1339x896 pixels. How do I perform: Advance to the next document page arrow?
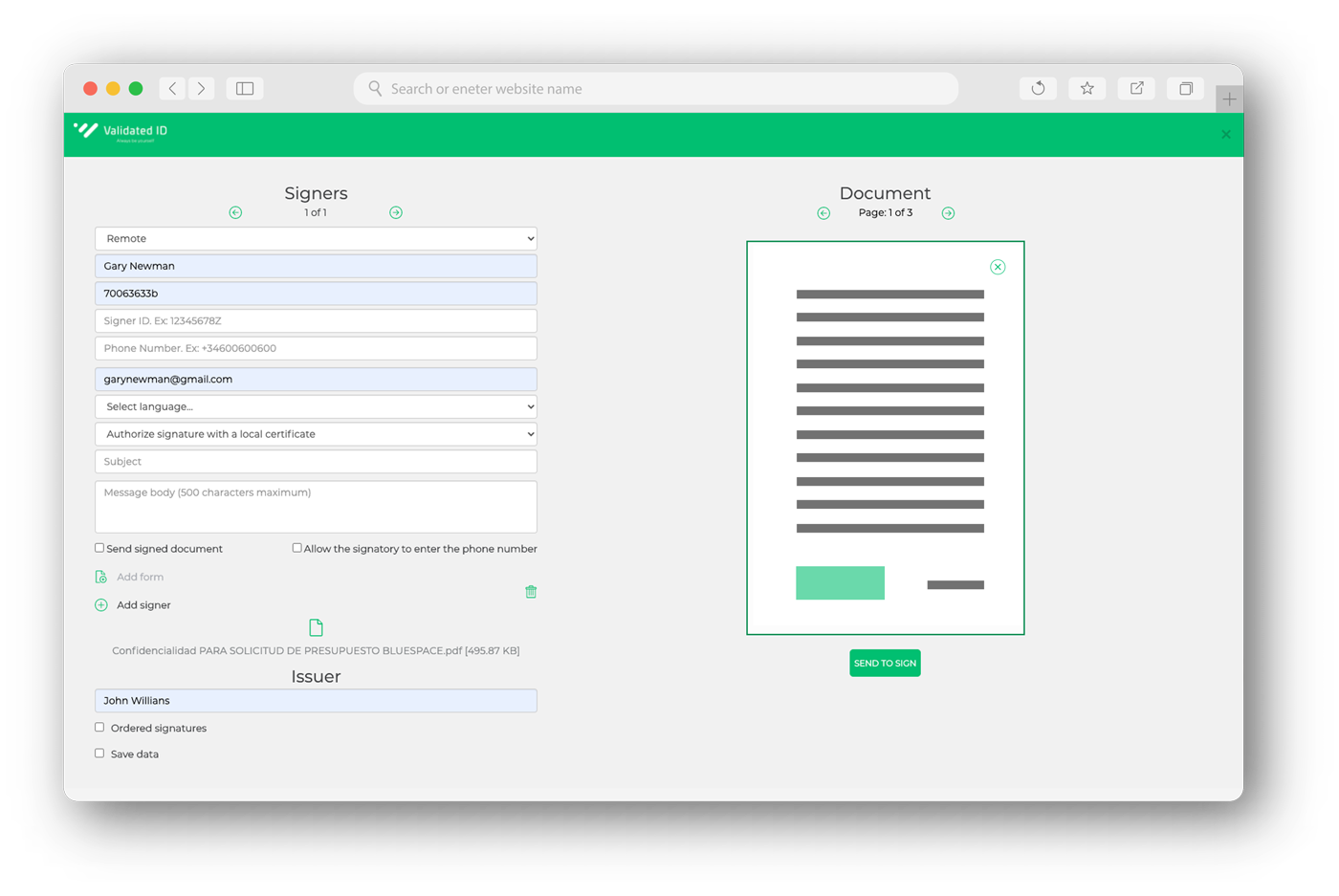[x=948, y=212]
